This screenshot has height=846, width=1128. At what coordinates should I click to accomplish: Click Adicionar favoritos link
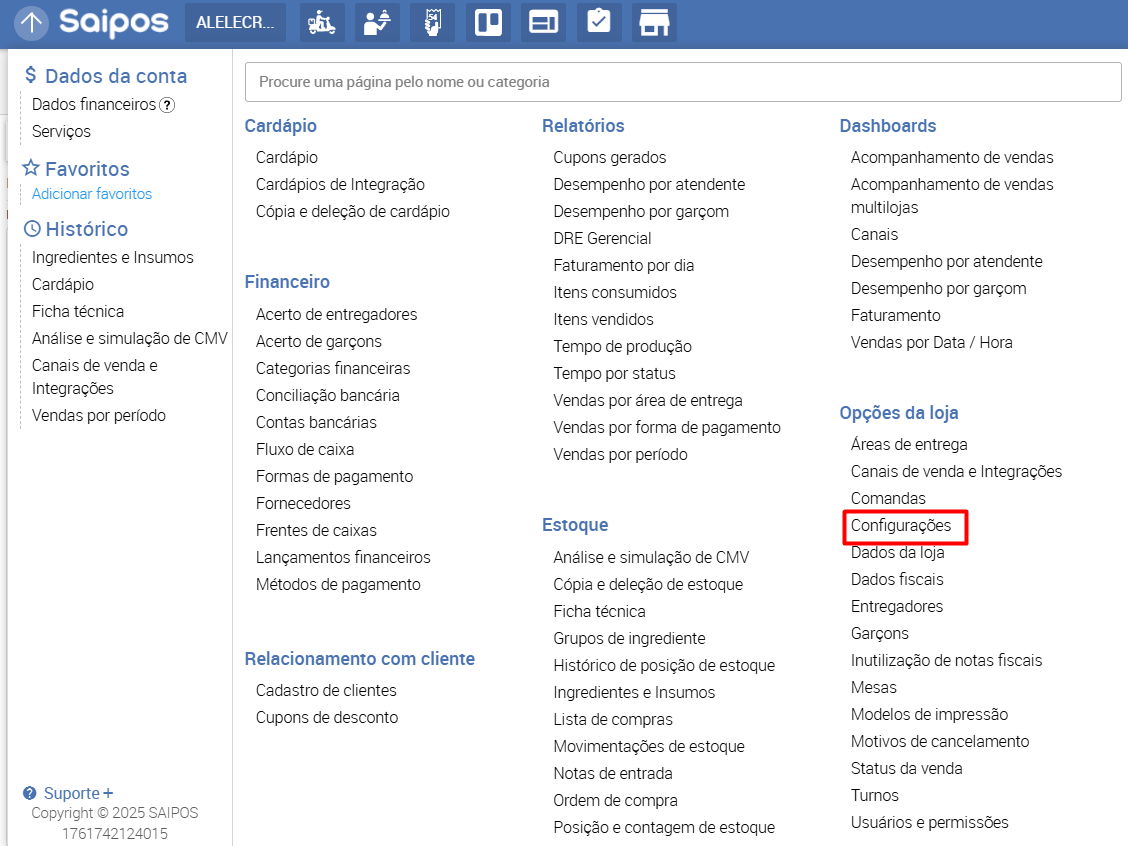(92, 194)
